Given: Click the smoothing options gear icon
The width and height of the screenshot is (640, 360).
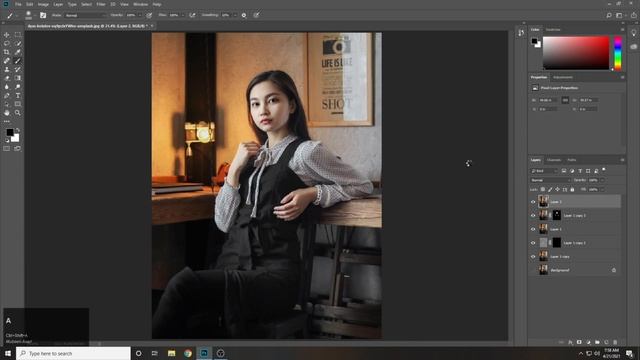Looking at the screenshot, I should click(244, 15).
